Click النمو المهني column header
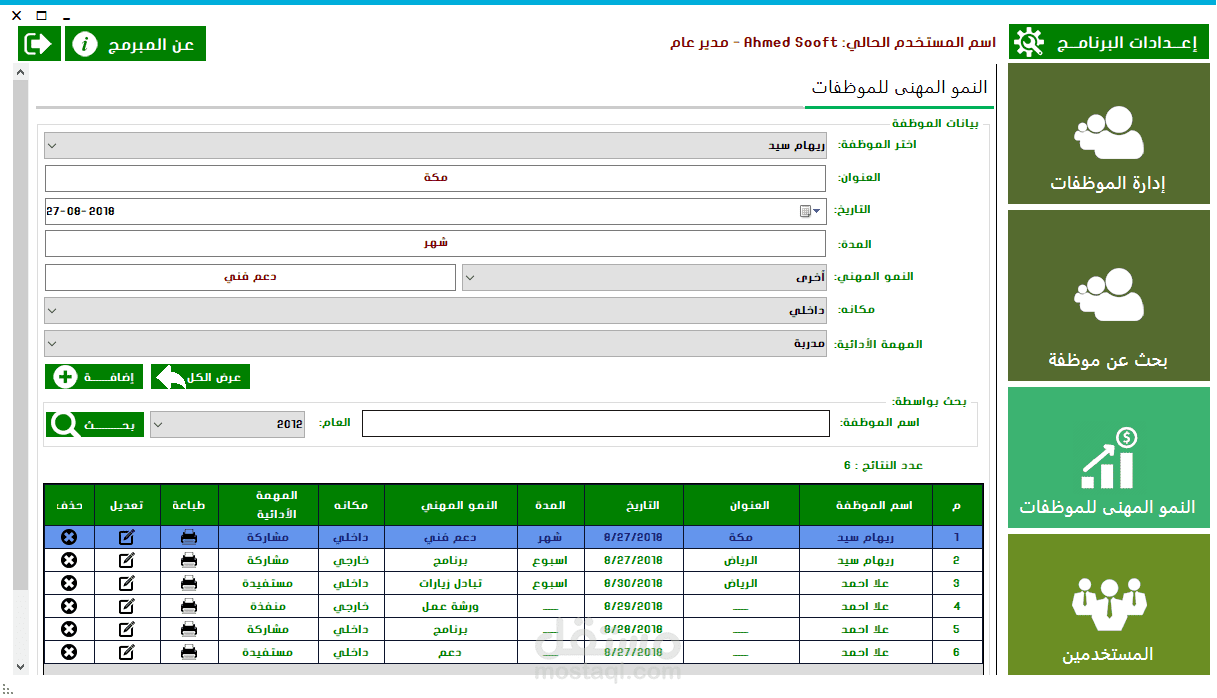Viewport: 1217px width, 698px height. coord(451,506)
